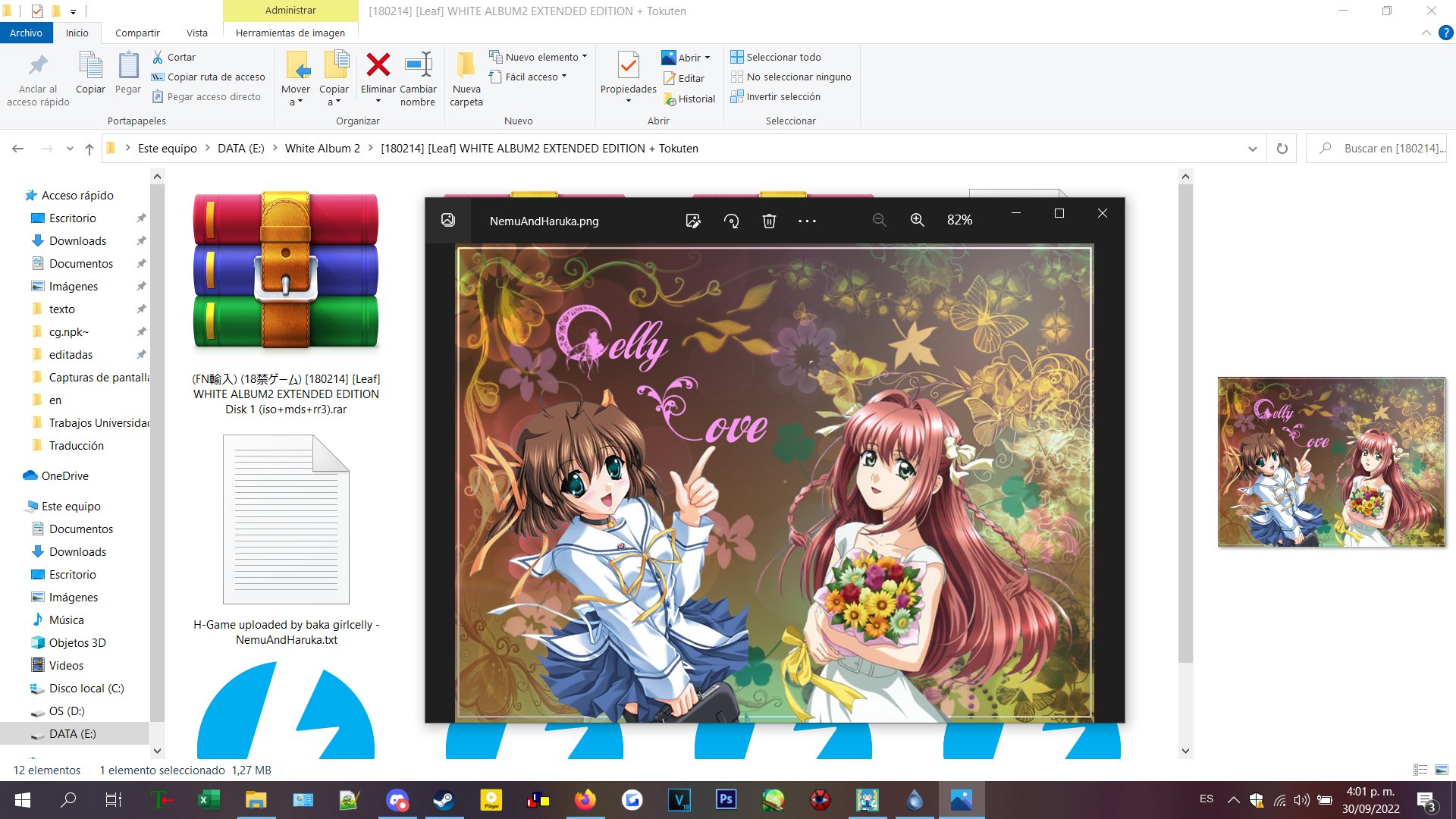Click the edit image icon in viewer

pos(692,221)
